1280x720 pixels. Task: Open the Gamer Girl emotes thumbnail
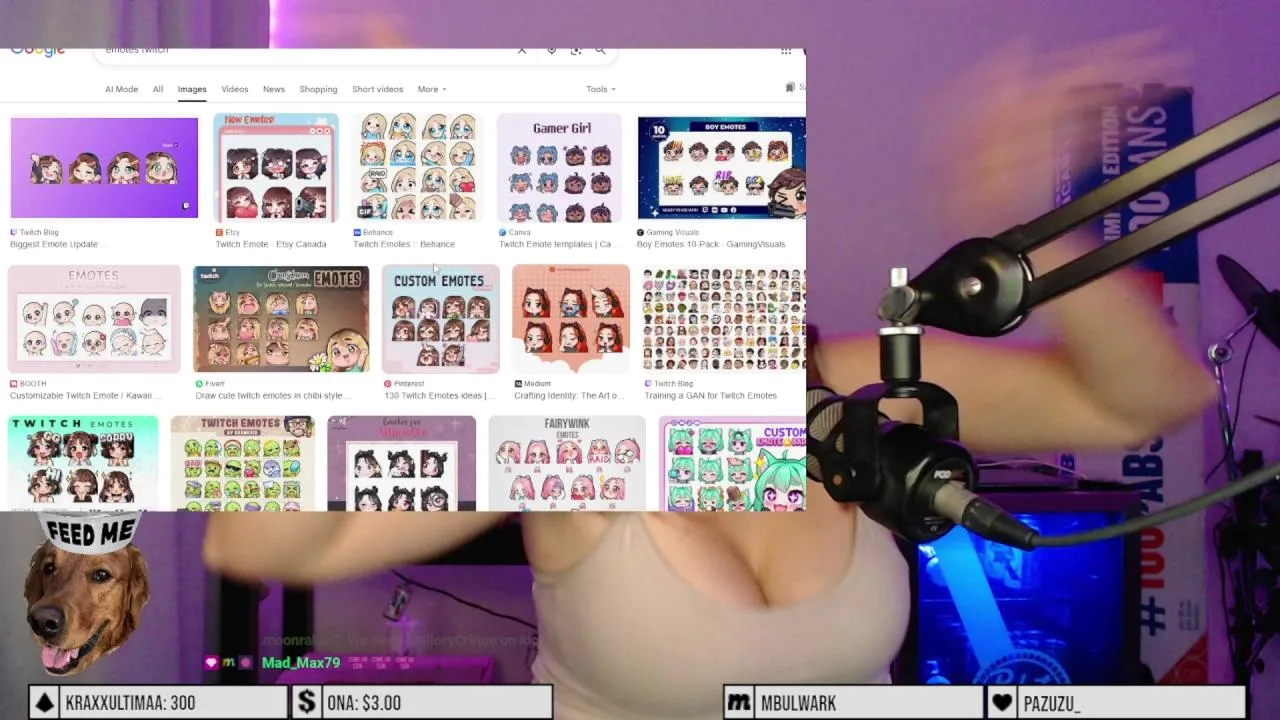[x=560, y=168]
